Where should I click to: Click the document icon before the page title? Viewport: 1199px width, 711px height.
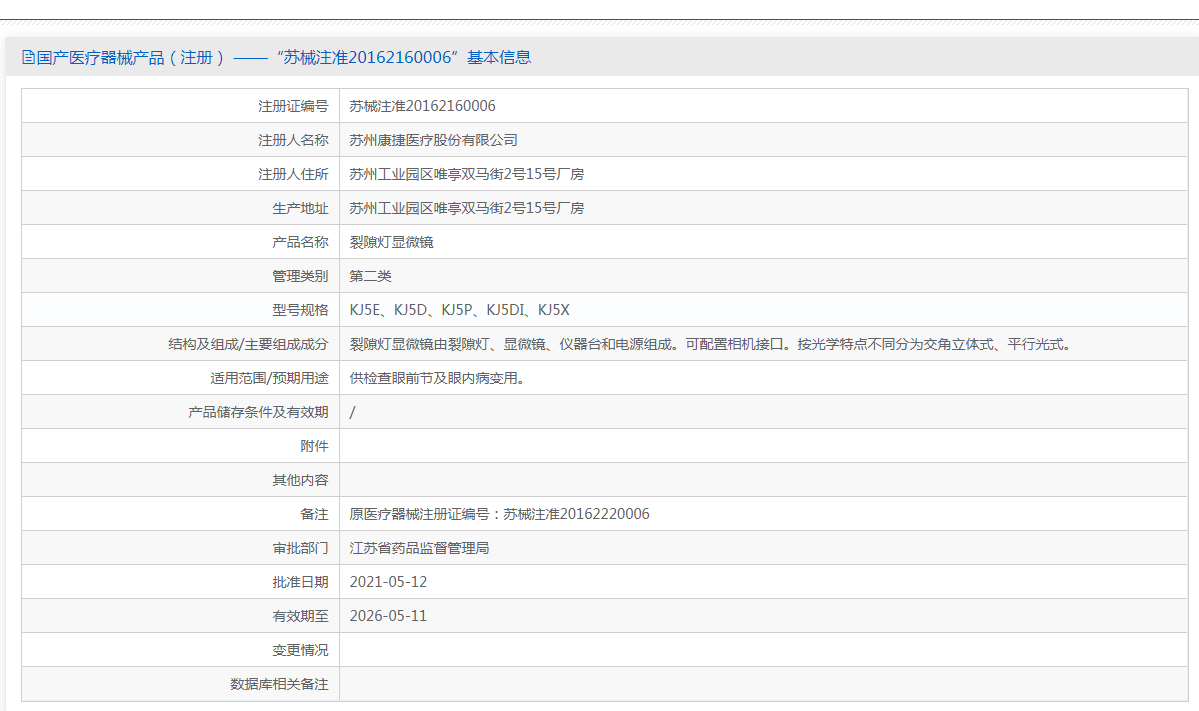(x=28, y=57)
